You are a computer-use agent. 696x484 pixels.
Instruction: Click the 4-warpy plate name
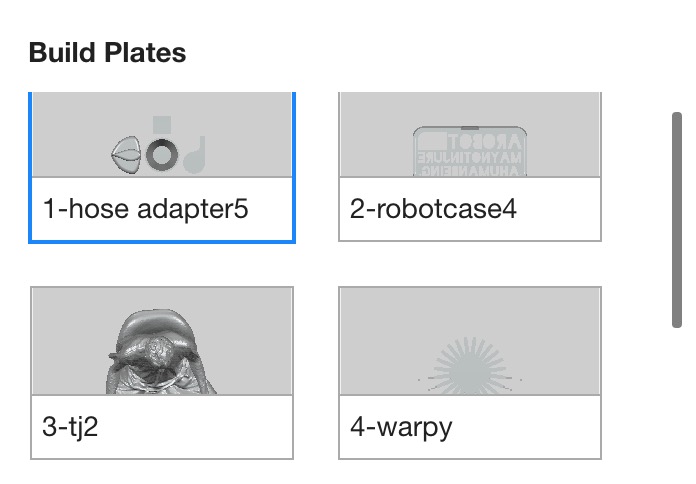click(x=401, y=427)
